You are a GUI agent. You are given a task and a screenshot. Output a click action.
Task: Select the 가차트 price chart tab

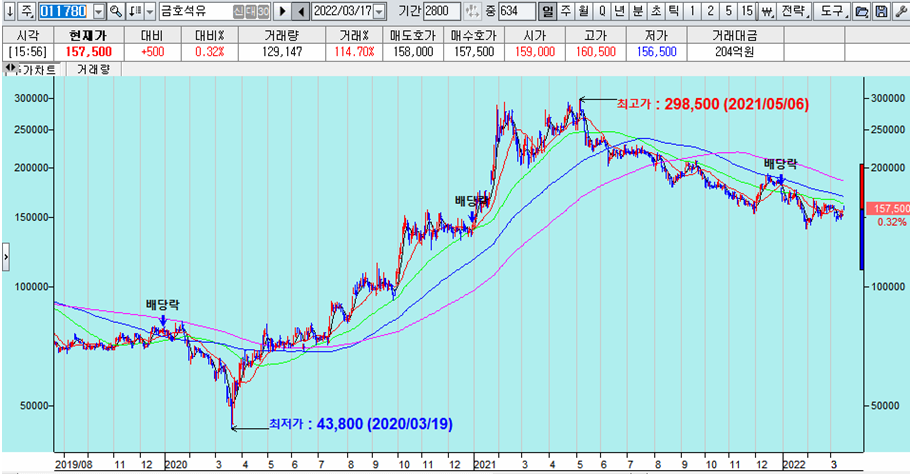(x=38, y=70)
